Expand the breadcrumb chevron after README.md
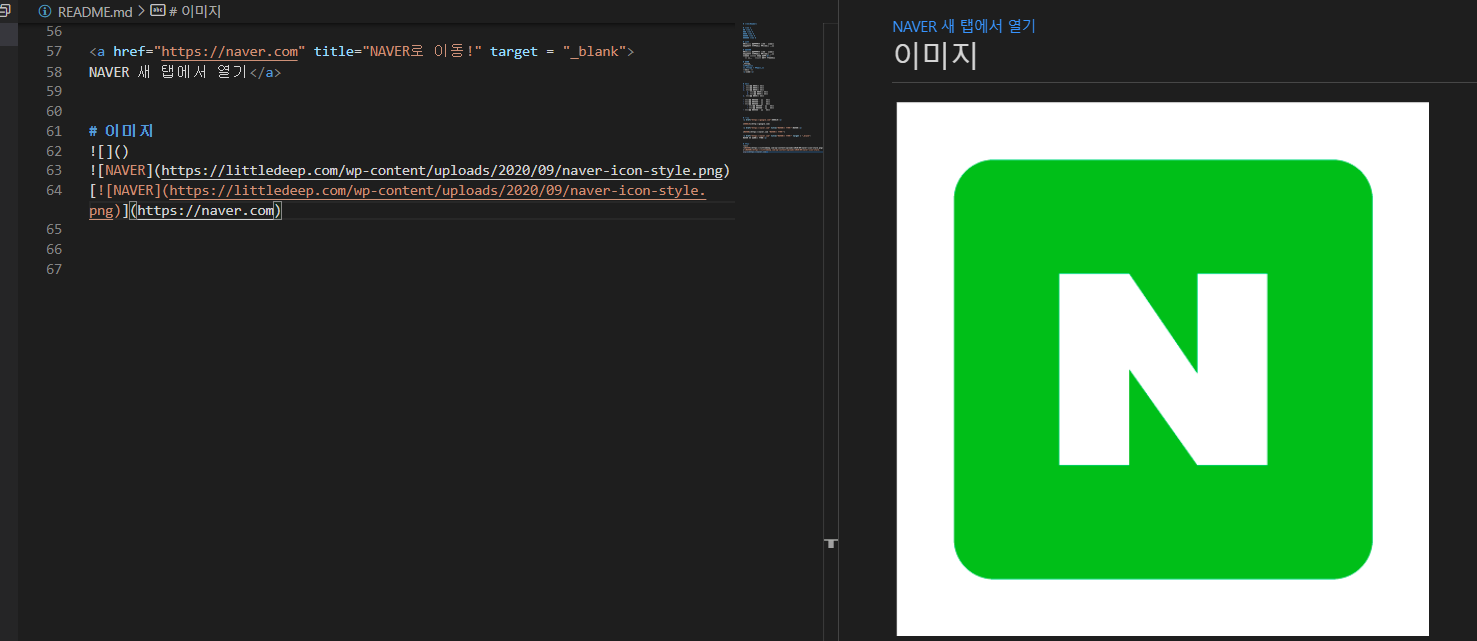Image resolution: width=1477 pixels, height=641 pixels. [140, 11]
